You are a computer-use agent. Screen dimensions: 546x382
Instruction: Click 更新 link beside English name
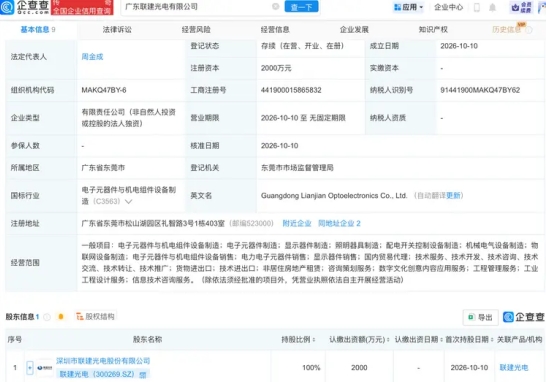point(453,195)
